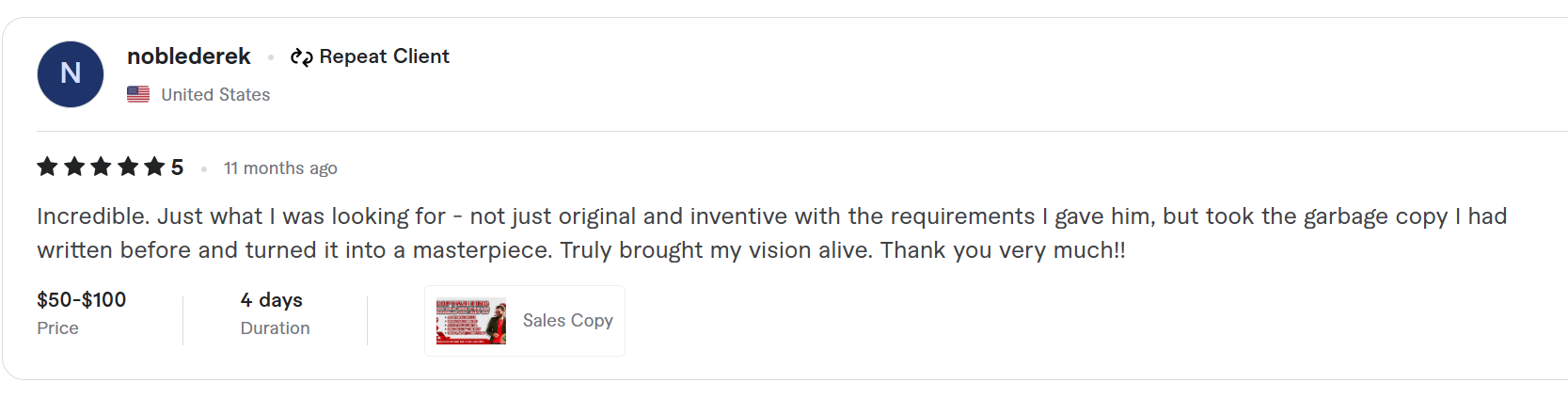Click the Duration label below 4 days

pyautogui.click(x=275, y=328)
